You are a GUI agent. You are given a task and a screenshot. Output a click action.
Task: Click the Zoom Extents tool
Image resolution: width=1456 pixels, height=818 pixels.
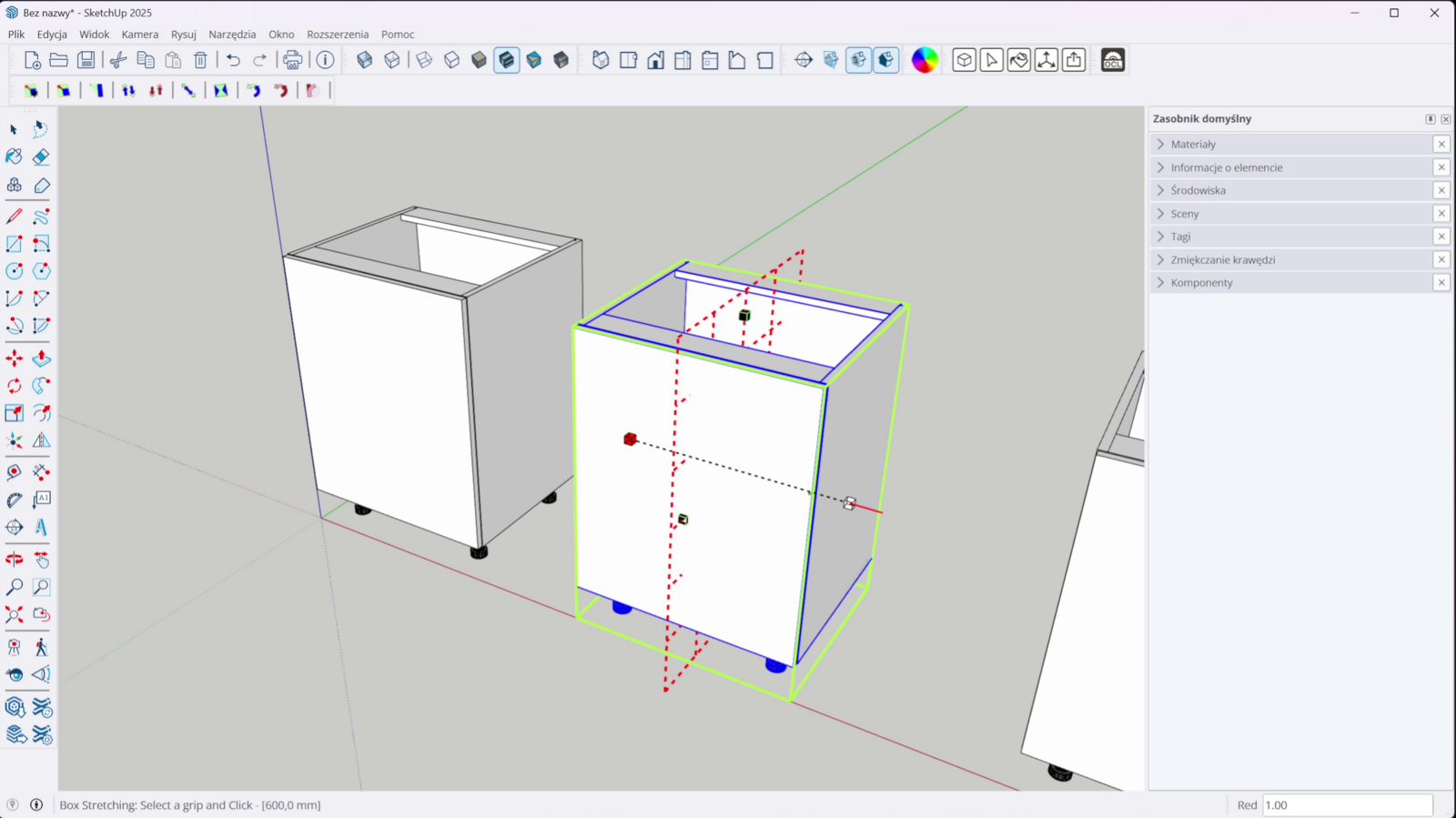pos(15,615)
